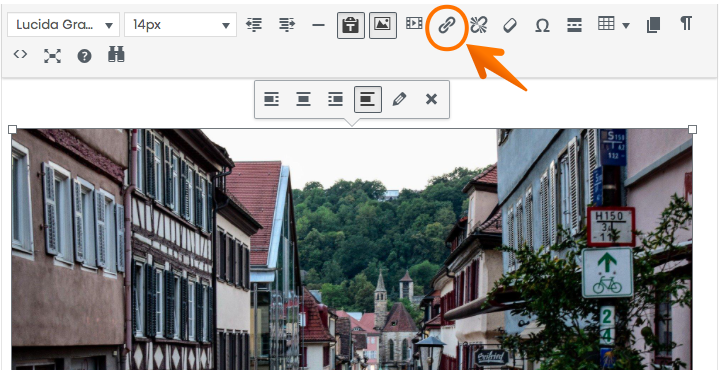Click the insert image icon
This screenshot has width=720, height=370.
click(383, 25)
